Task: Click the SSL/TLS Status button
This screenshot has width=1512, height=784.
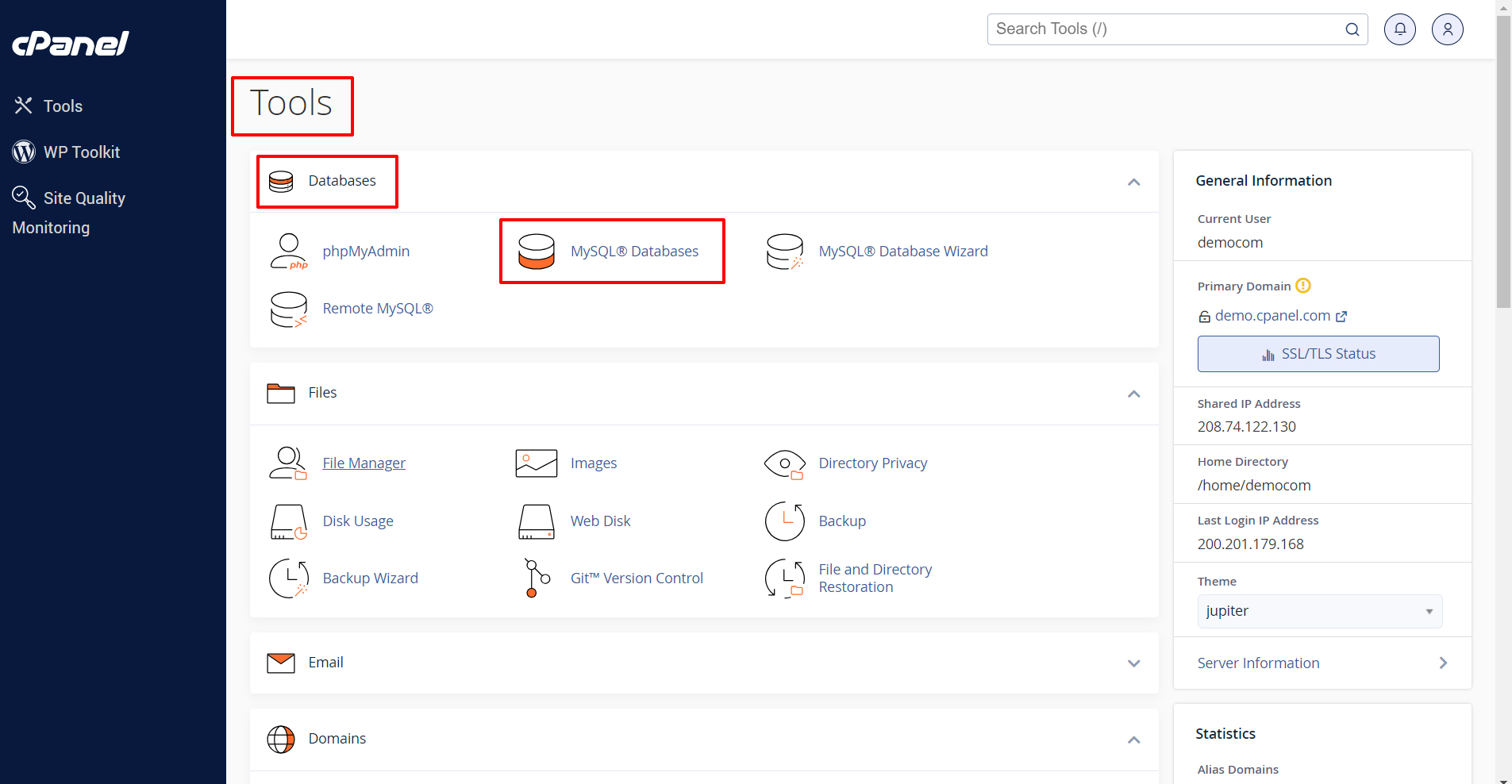Action: [x=1318, y=354]
